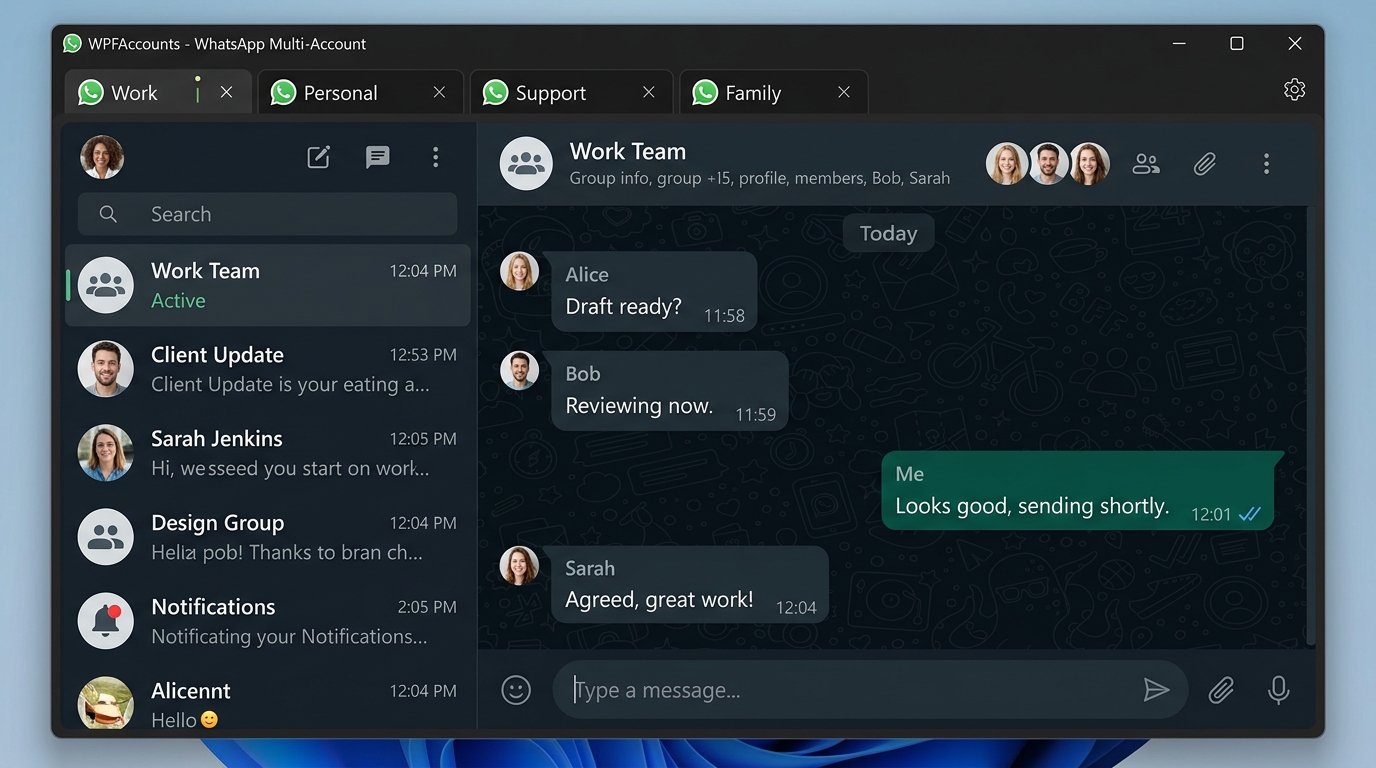Attach a file using bottom paperclip icon
This screenshot has width=1376, height=768.
[x=1220, y=690]
